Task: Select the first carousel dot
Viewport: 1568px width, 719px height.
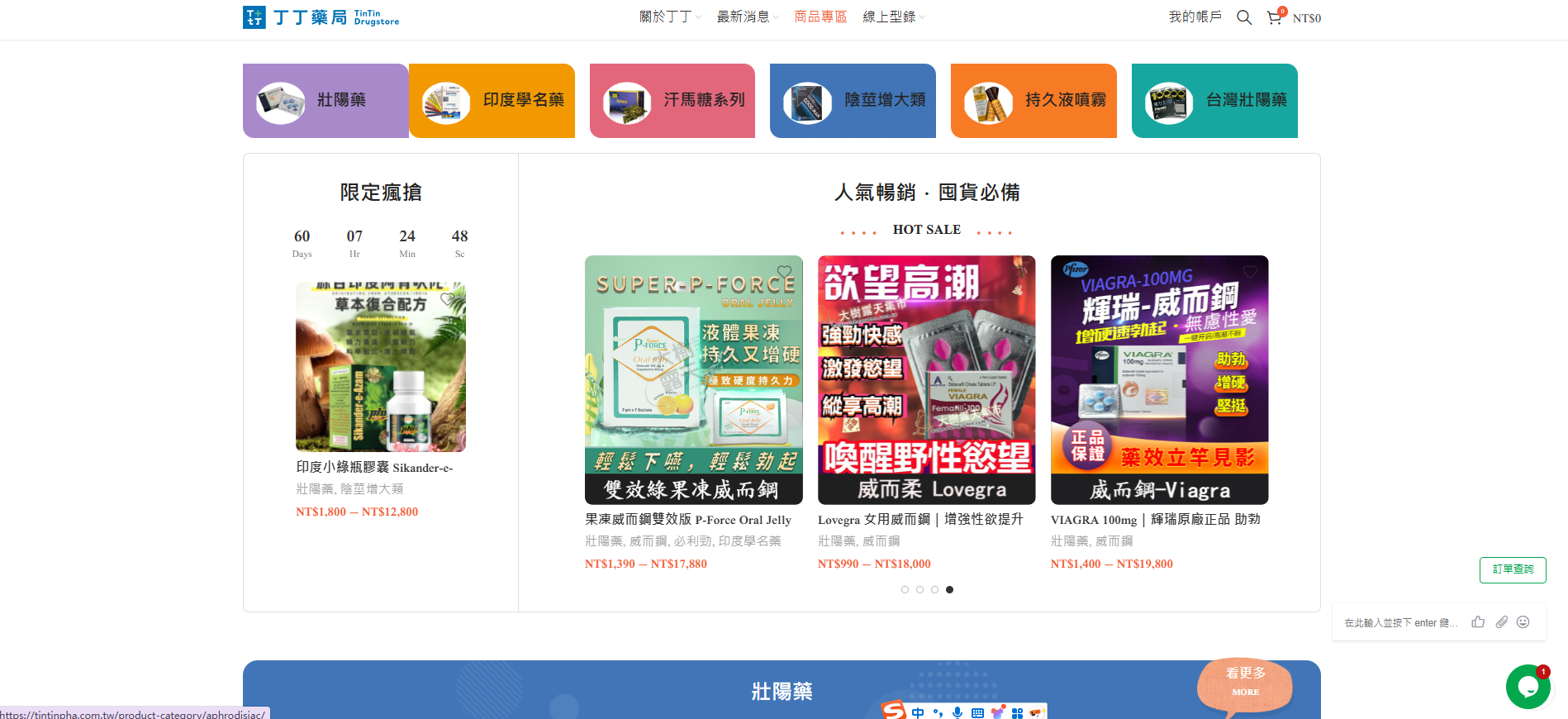Action: 905,589
